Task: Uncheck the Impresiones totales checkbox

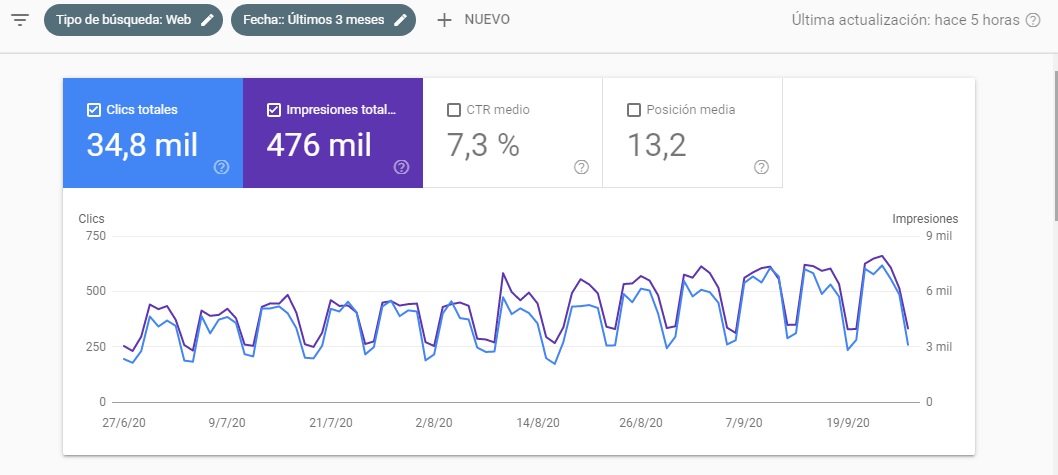Action: pyautogui.click(x=273, y=109)
